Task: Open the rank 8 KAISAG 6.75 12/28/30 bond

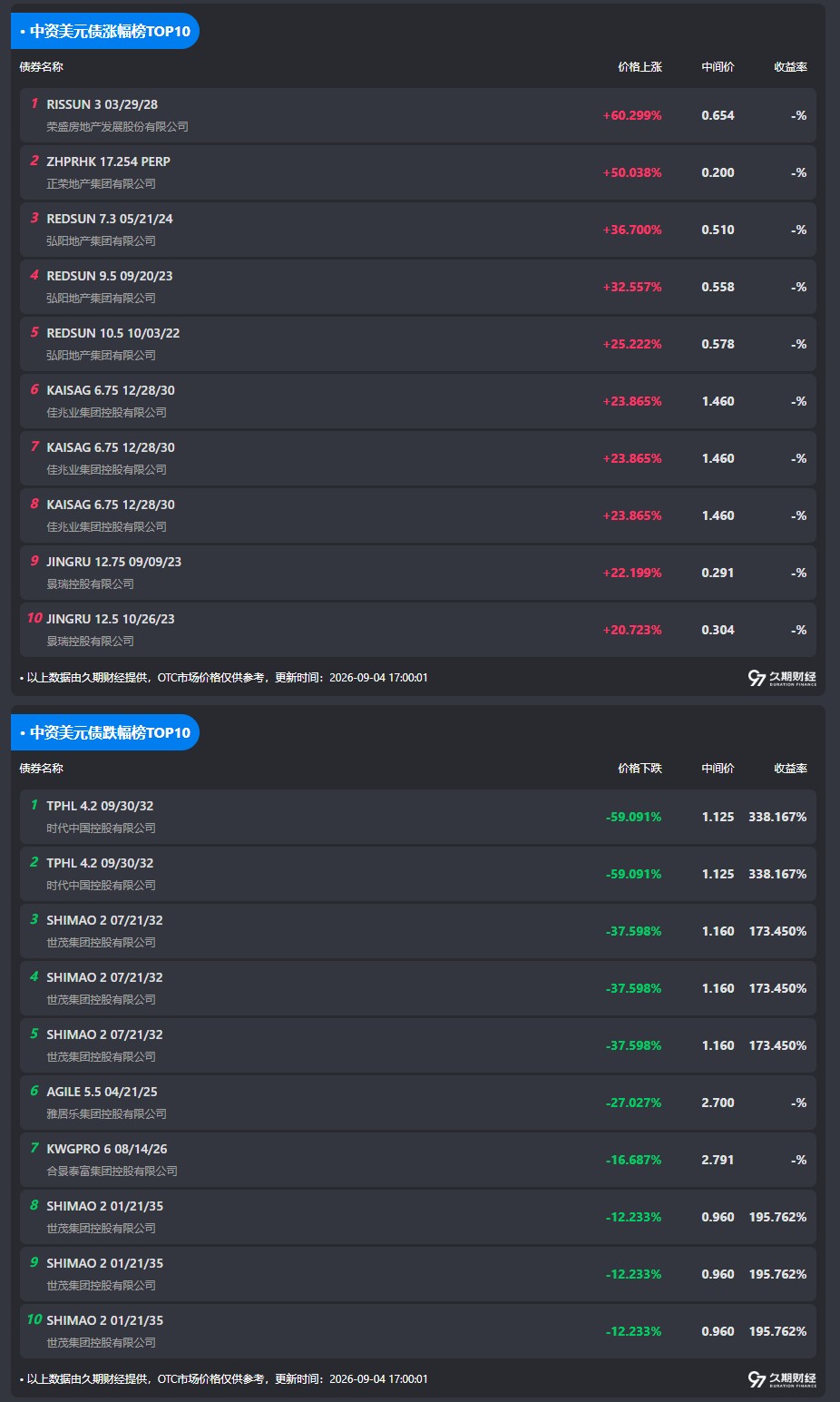Action: point(111,505)
